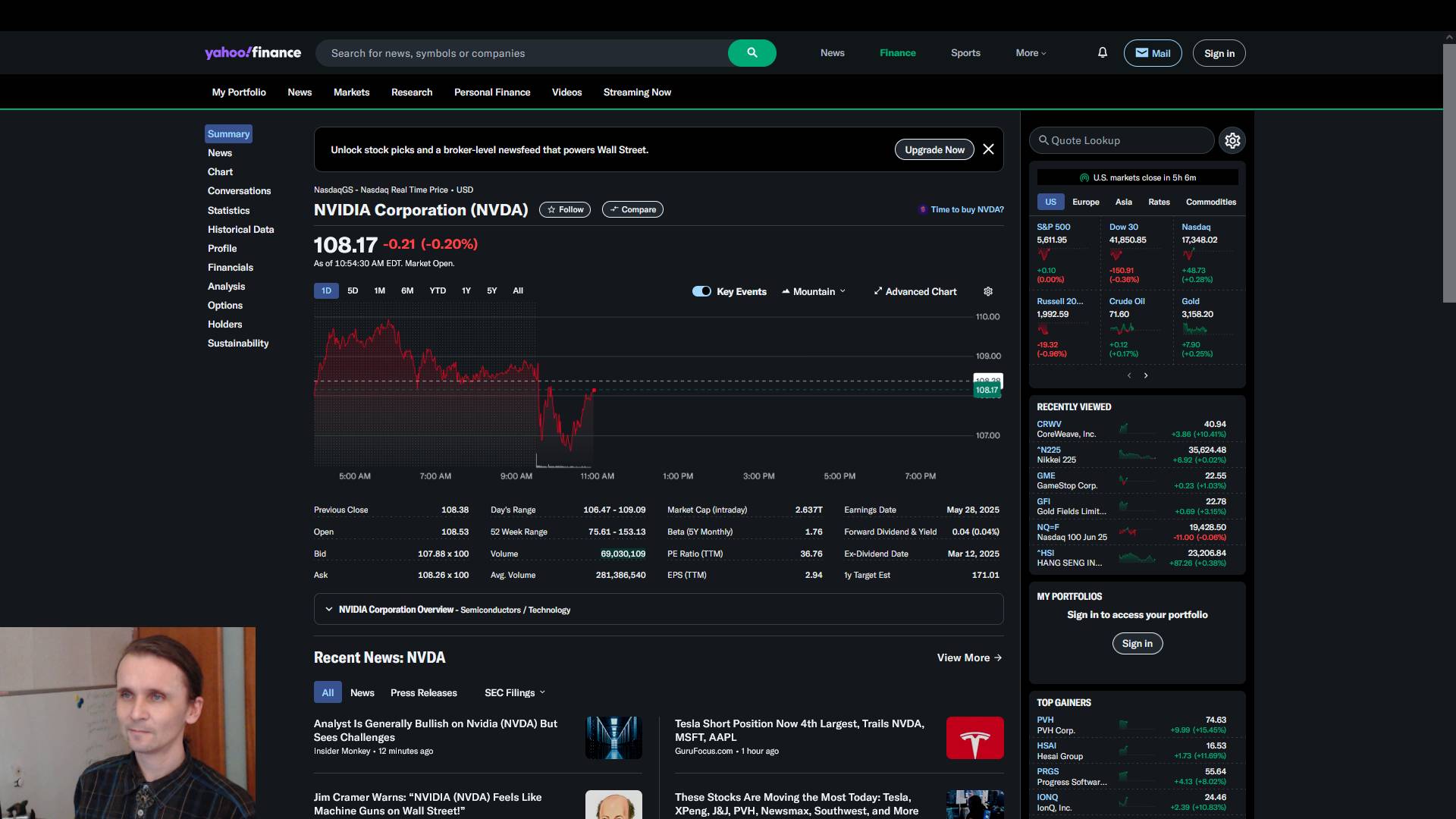The image size is (1456, 819).
Task: Open the Advanced Chart expand icon
Action: pos(878,291)
